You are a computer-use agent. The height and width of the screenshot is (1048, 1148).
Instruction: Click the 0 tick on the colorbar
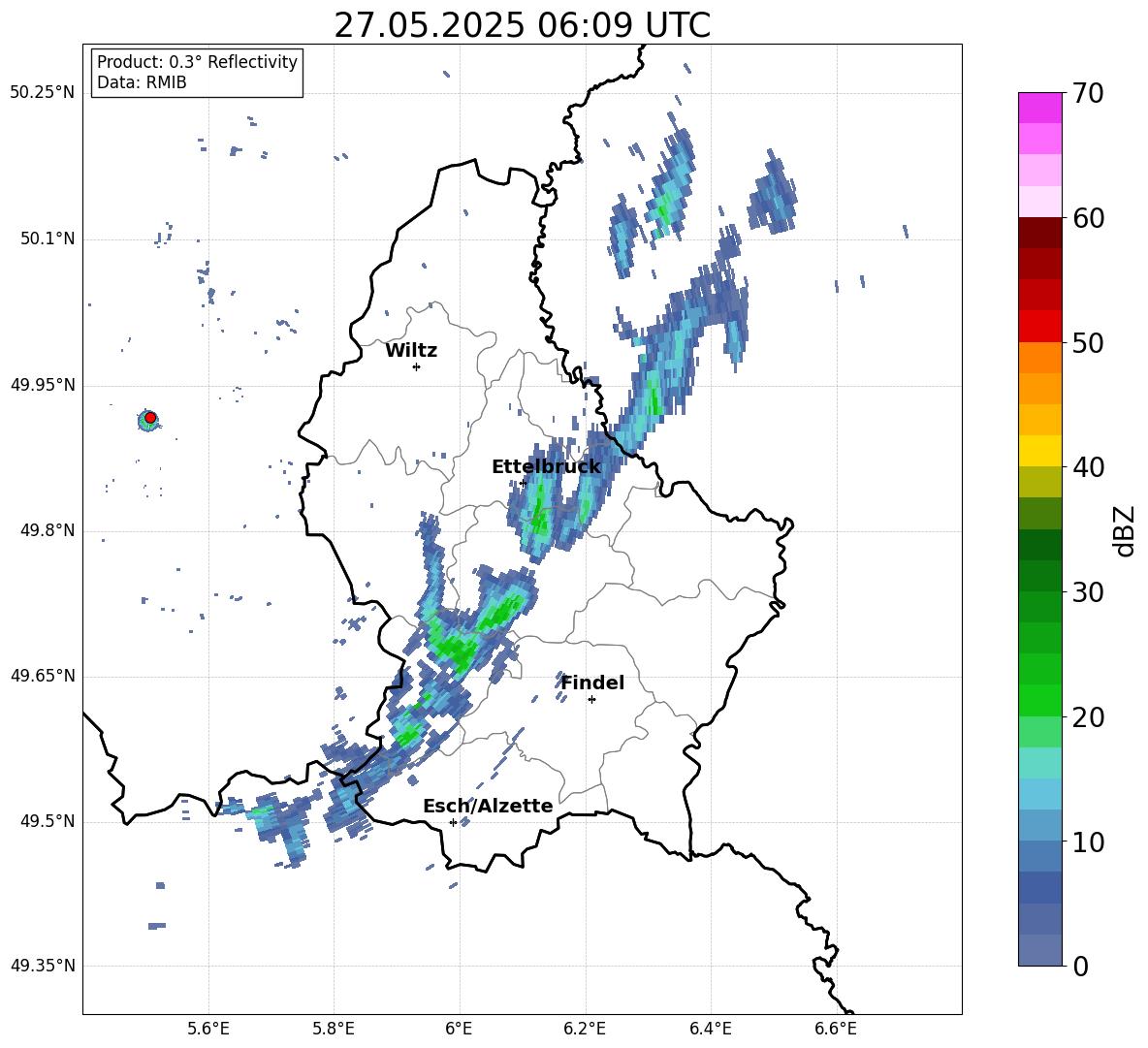(1080, 967)
